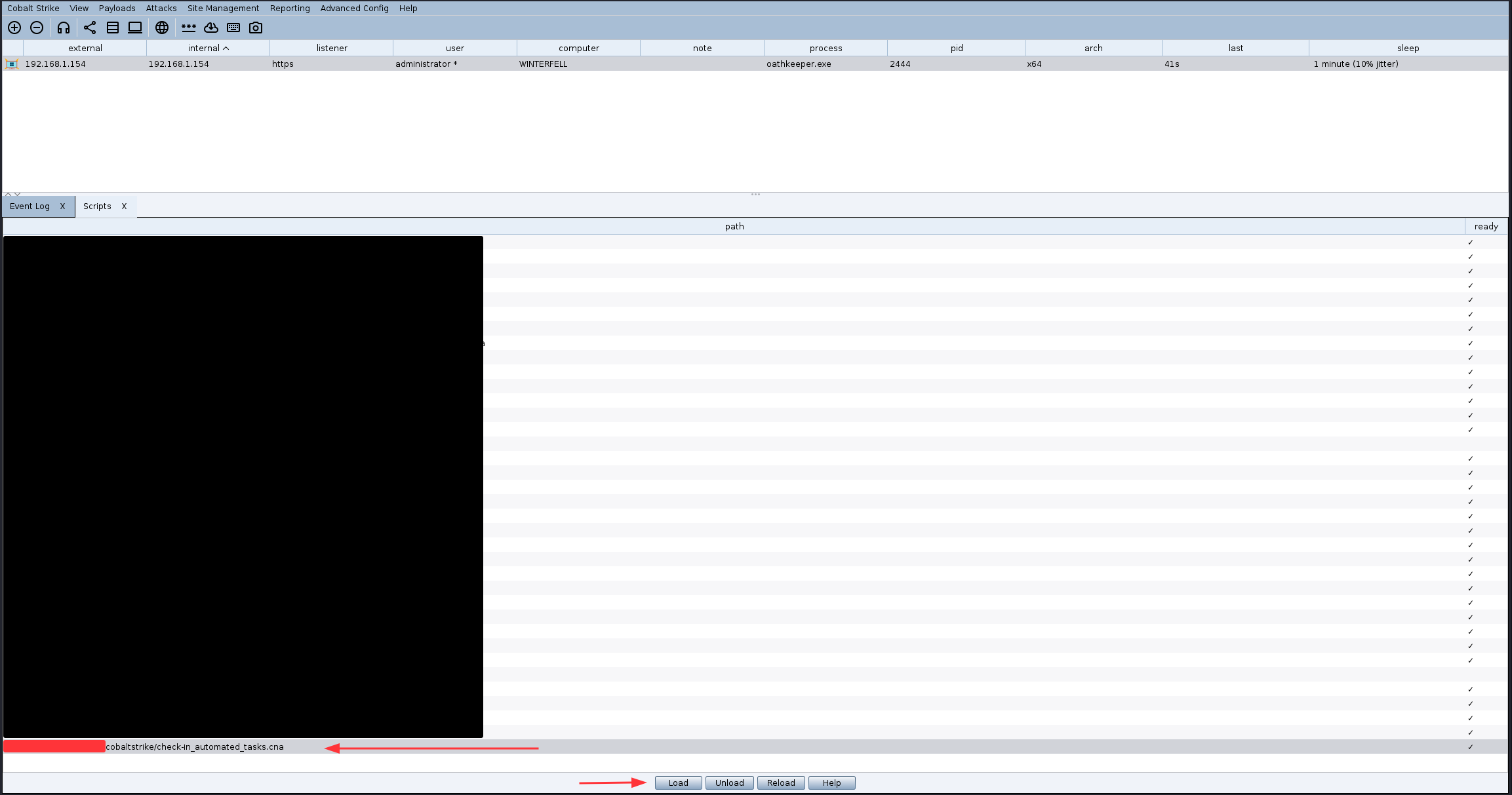Open screenshots camera icon
The height and width of the screenshot is (795, 1512).
point(256,28)
